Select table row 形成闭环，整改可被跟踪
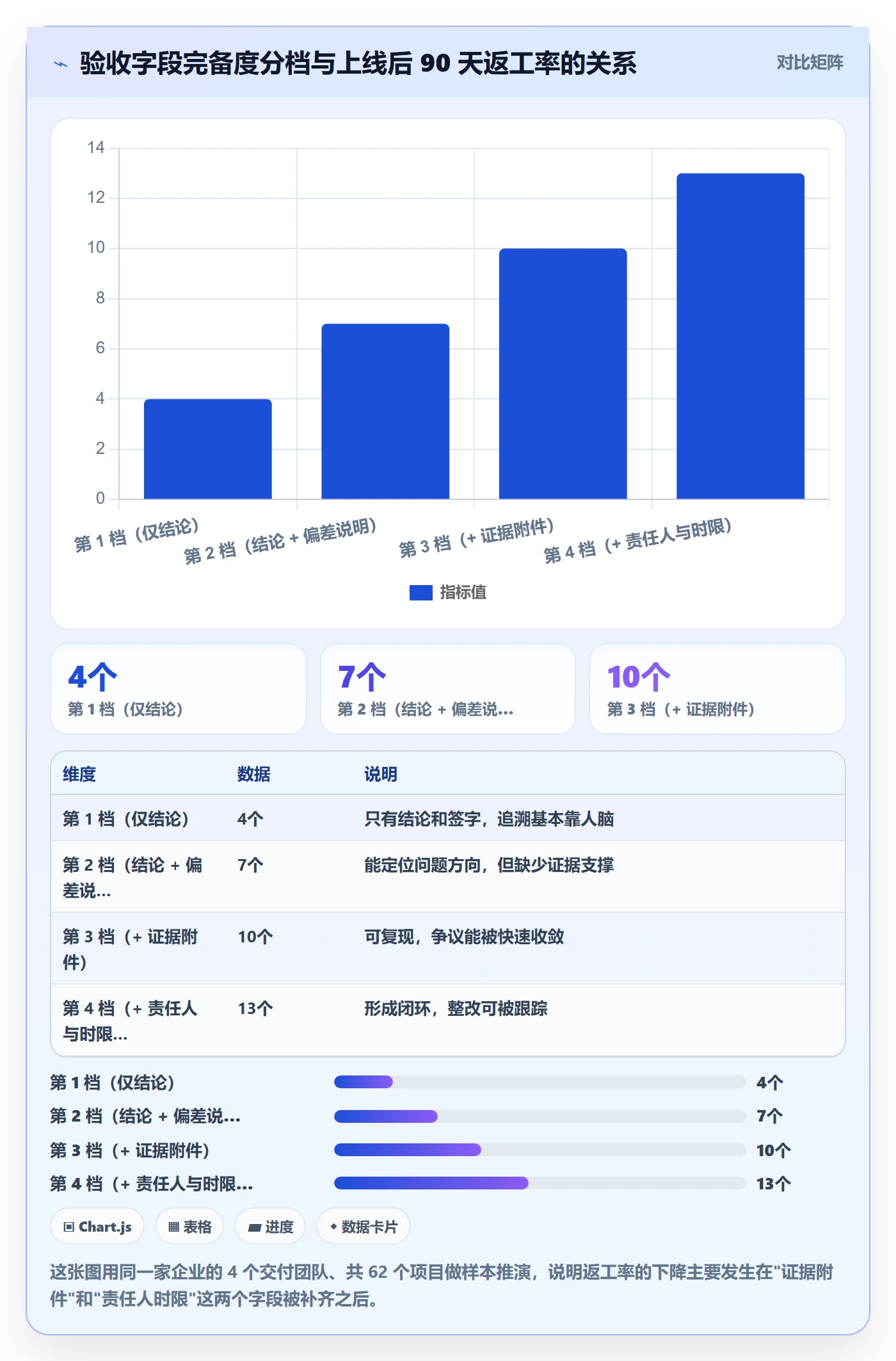Image resolution: width=896 pixels, height=1361 pixels. click(x=448, y=1020)
